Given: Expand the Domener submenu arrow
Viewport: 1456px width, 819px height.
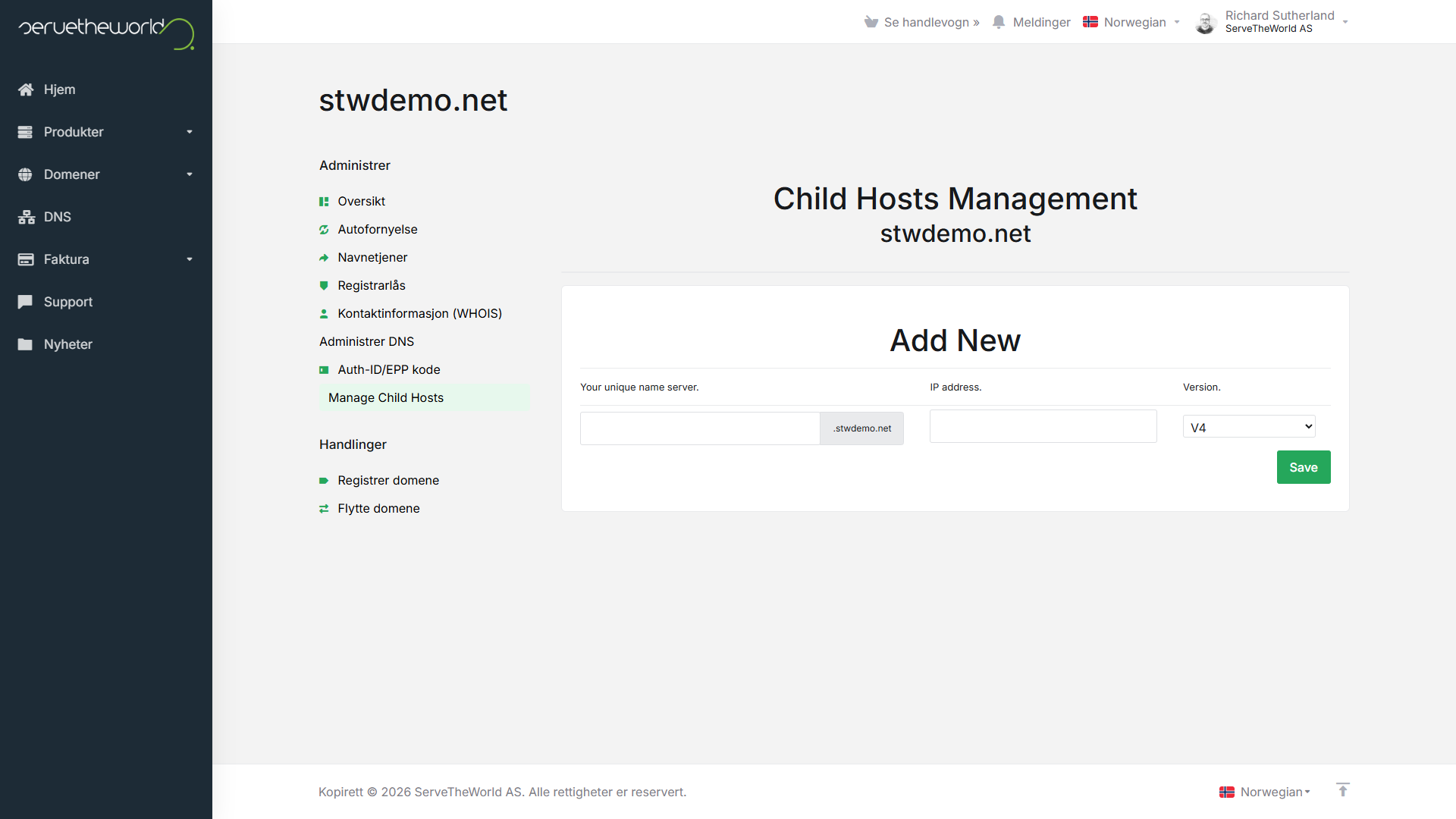Looking at the screenshot, I should 190,174.
